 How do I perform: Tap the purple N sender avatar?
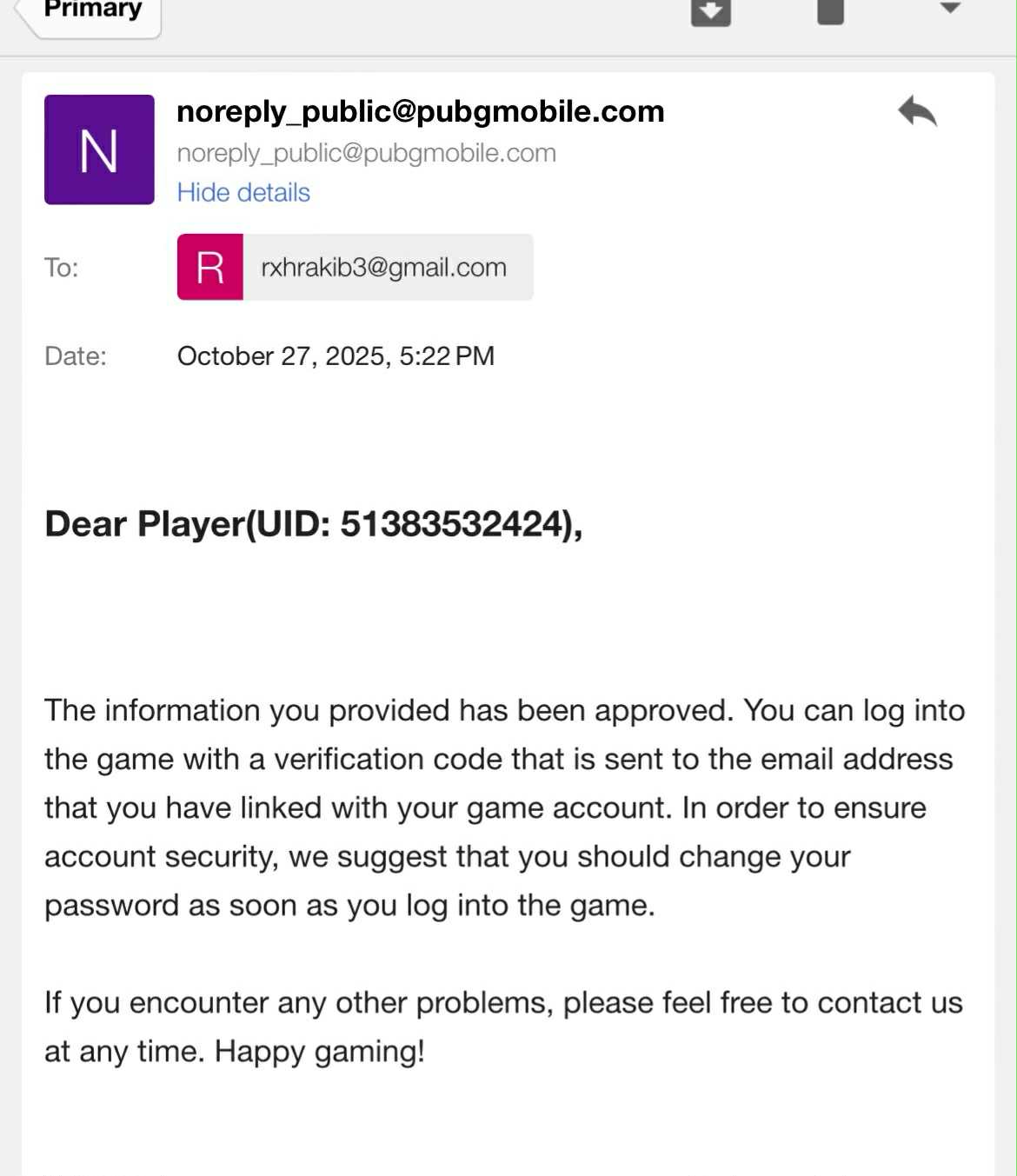(x=99, y=149)
